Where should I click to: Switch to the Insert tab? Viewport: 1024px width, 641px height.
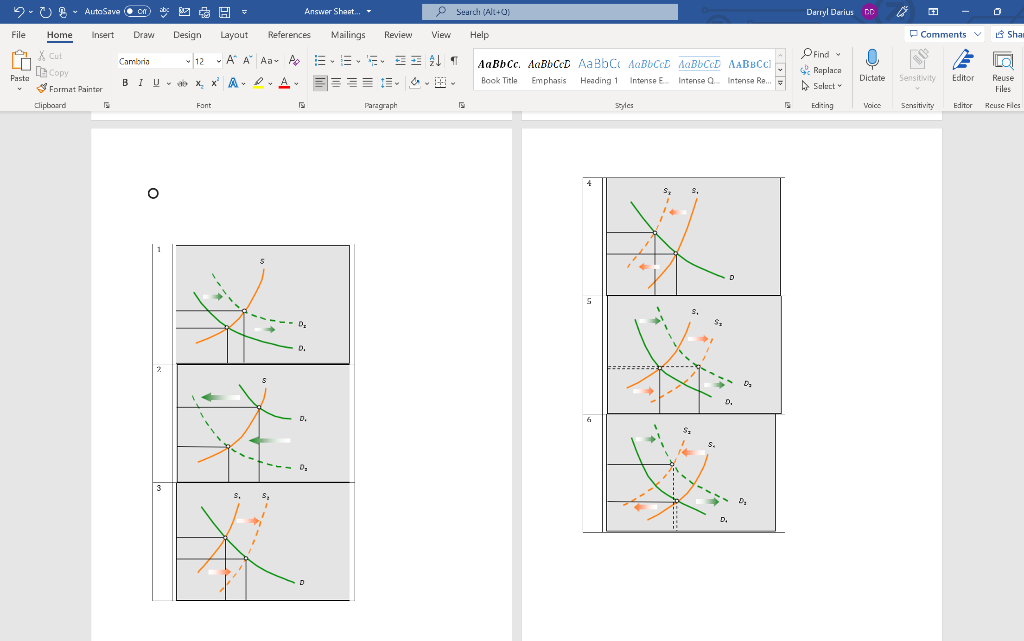tap(103, 35)
